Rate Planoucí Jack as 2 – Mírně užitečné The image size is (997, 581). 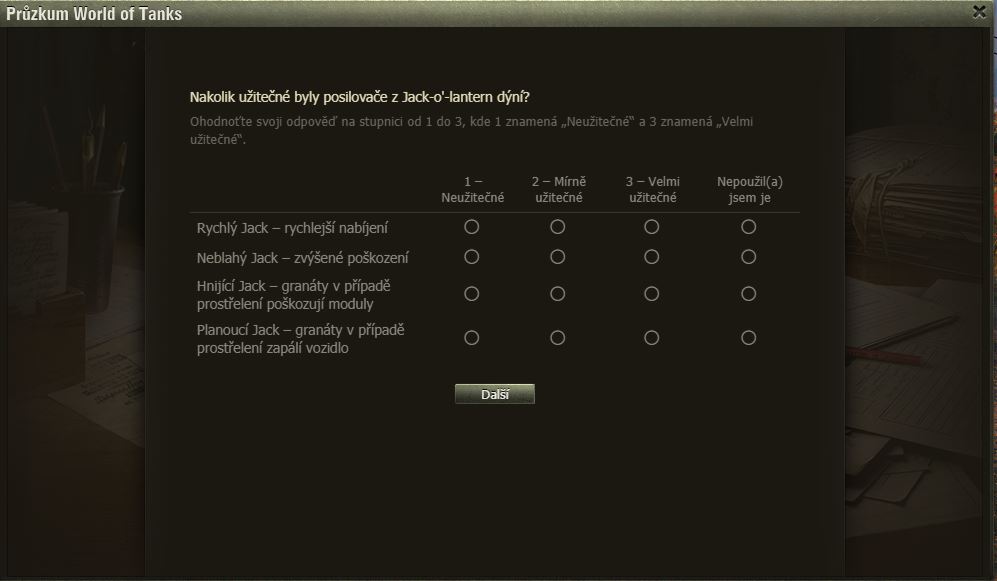(558, 338)
